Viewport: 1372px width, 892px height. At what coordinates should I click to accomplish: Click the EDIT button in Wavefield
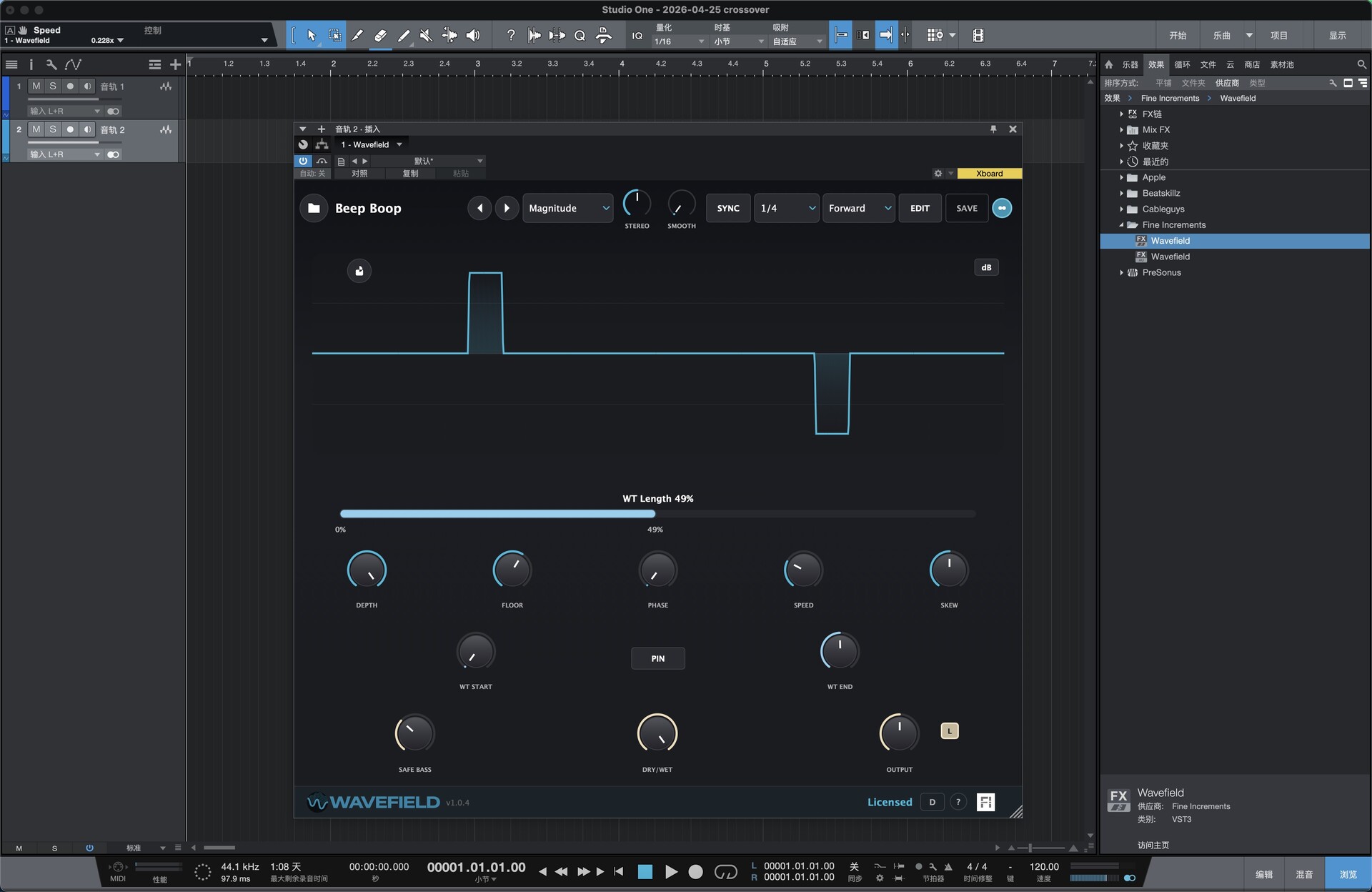[x=920, y=208]
